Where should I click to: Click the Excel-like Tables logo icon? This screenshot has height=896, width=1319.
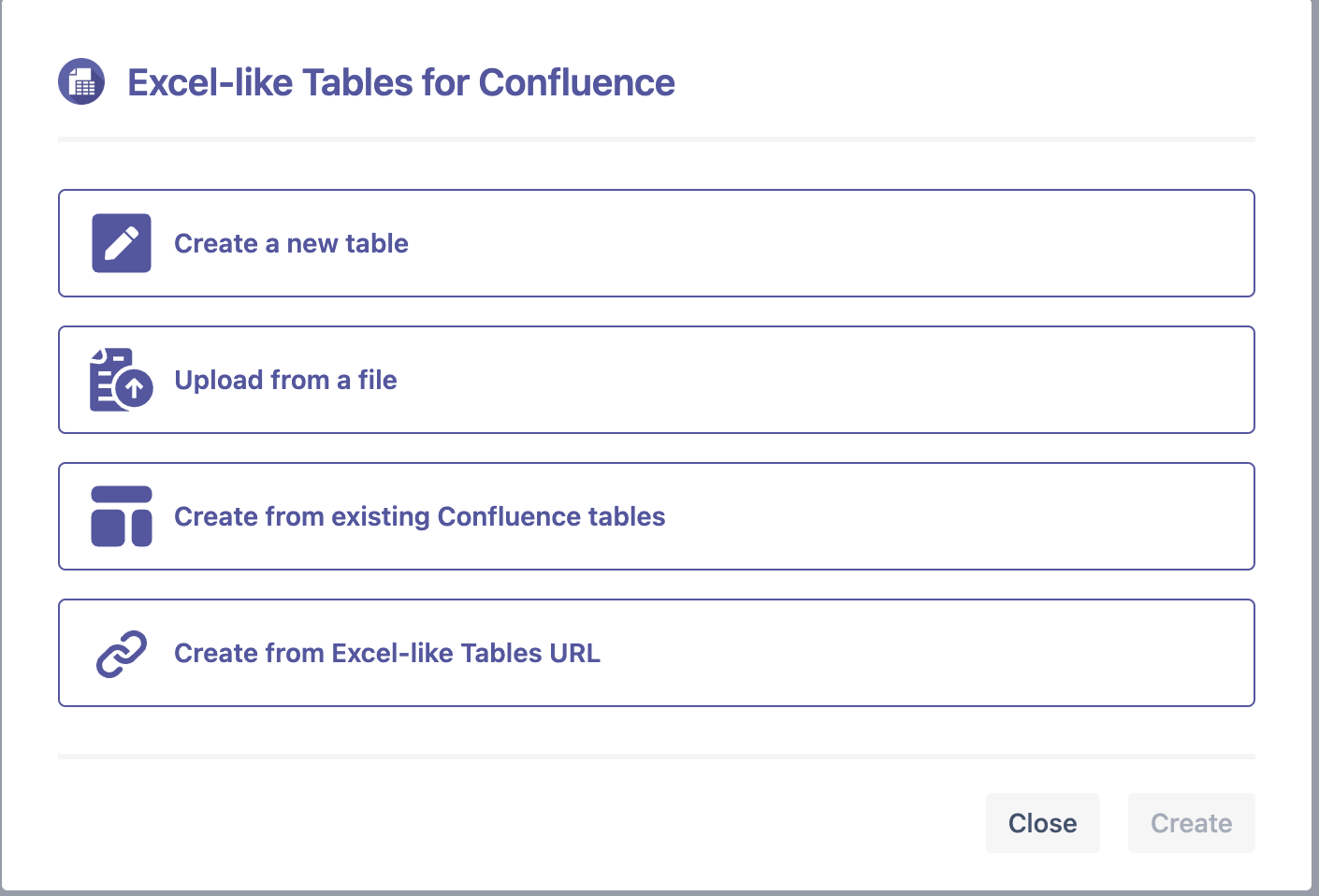(x=81, y=82)
